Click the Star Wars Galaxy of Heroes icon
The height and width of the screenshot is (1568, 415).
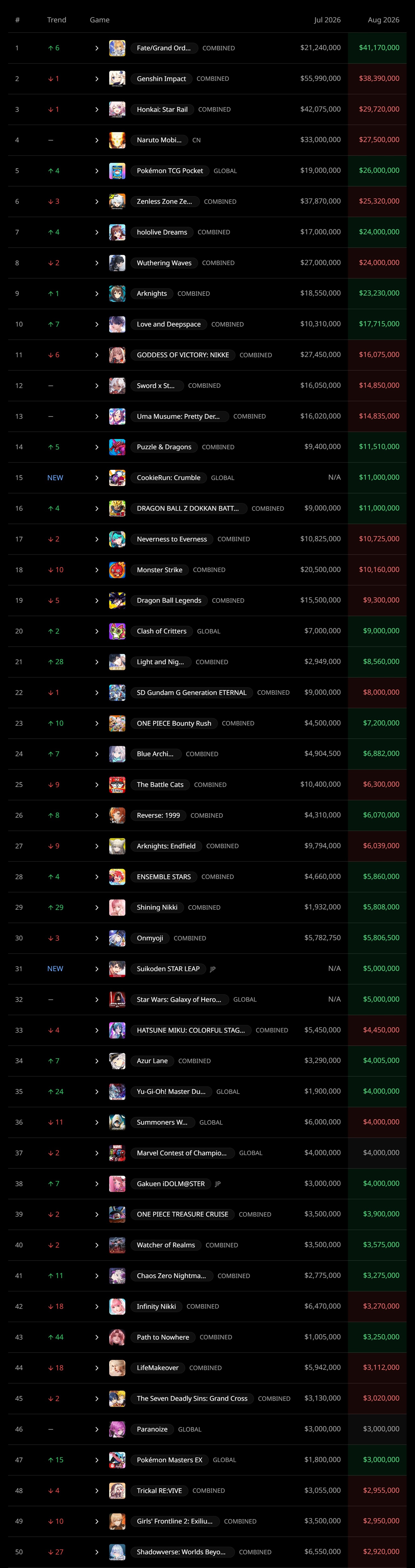(x=117, y=999)
